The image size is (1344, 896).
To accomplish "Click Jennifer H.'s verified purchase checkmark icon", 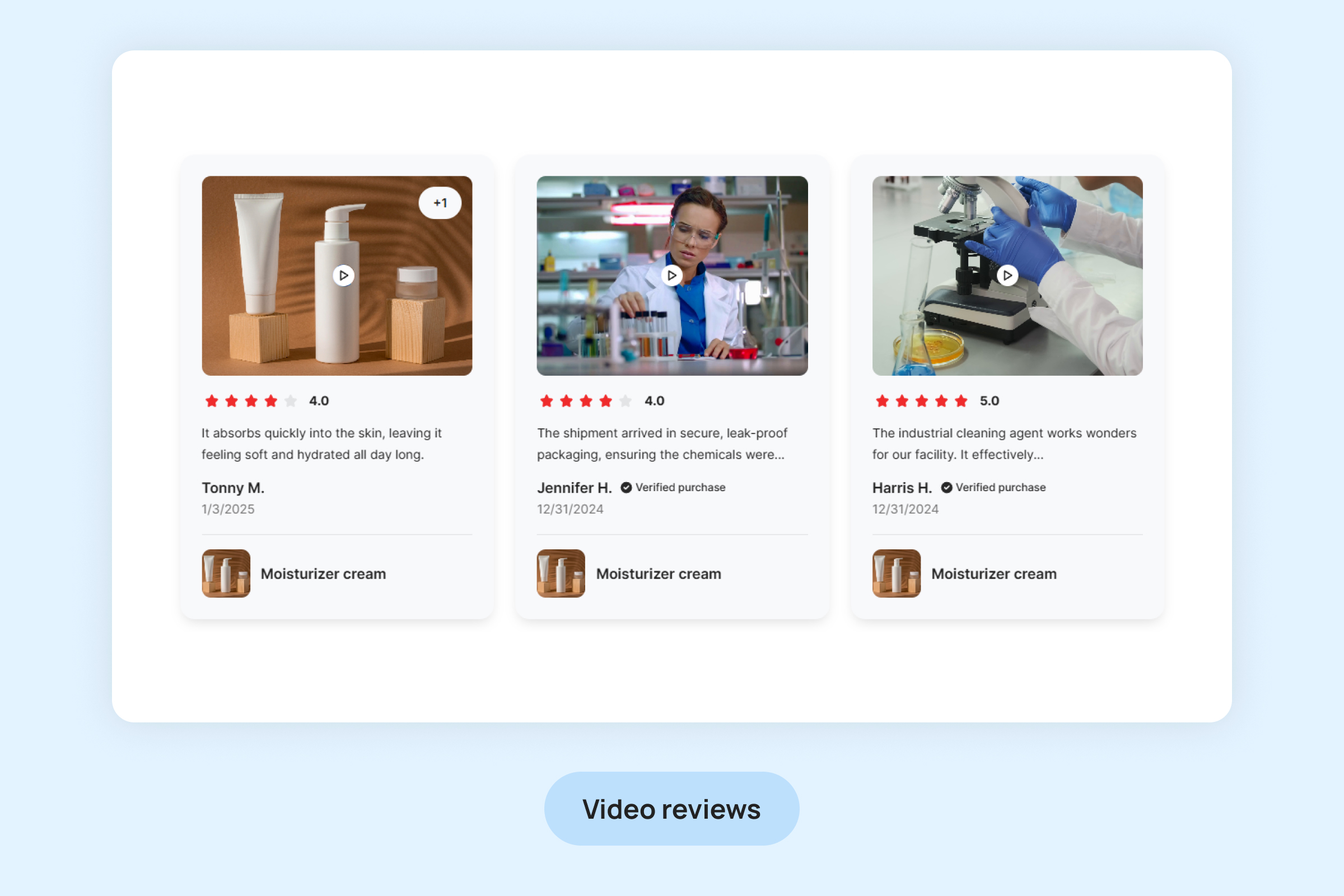I will click(x=626, y=487).
